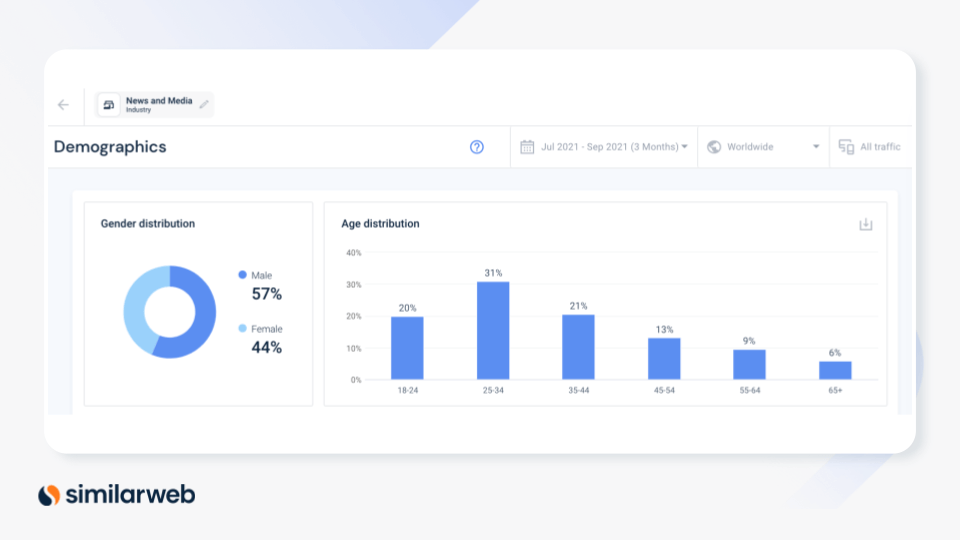
Task: Click the Gender distribution heading
Action: pyautogui.click(x=148, y=223)
